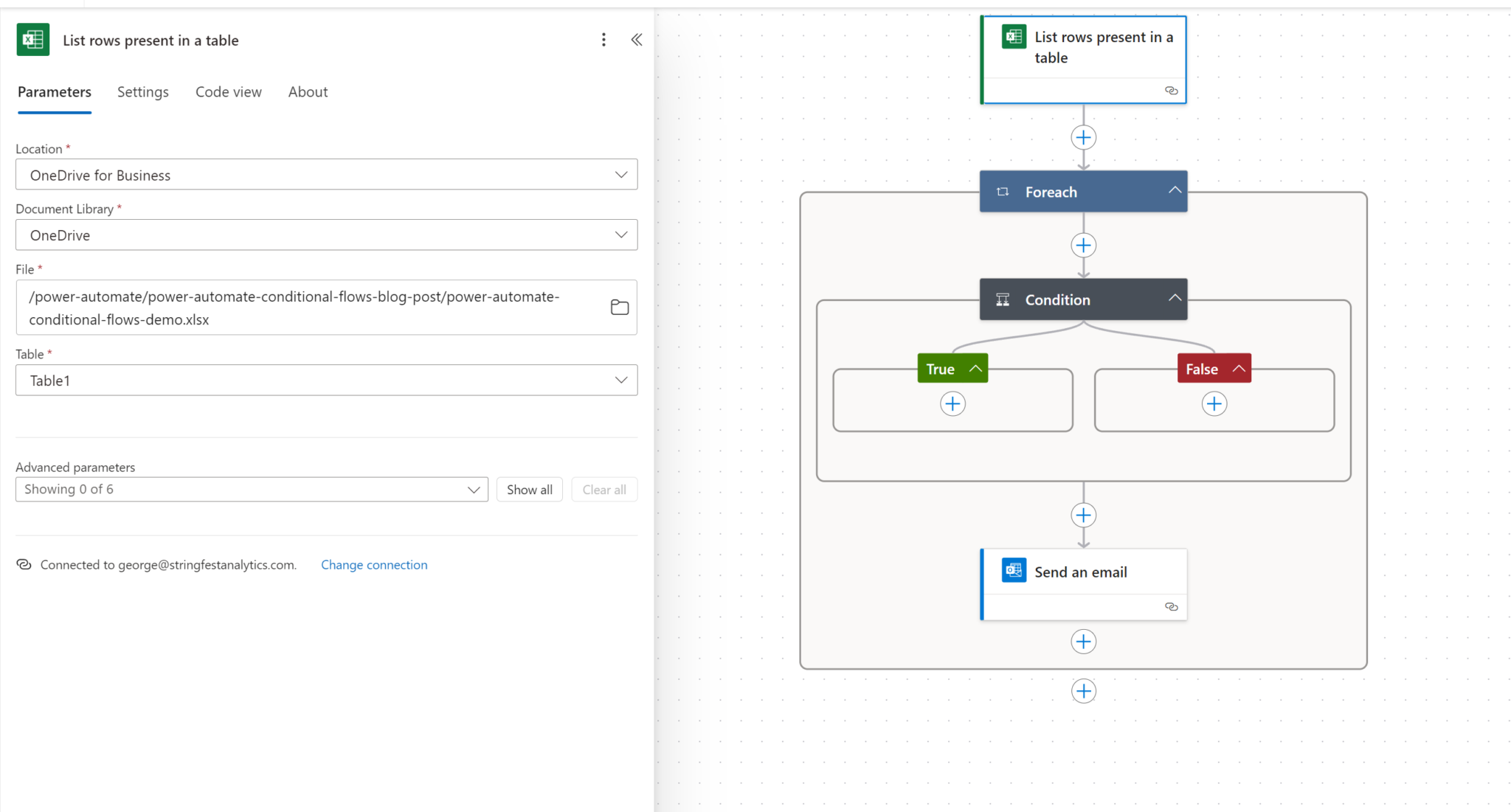The height and width of the screenshot is (812, 1511).
Task: Click the Show all button
Action: pos(529,490)
